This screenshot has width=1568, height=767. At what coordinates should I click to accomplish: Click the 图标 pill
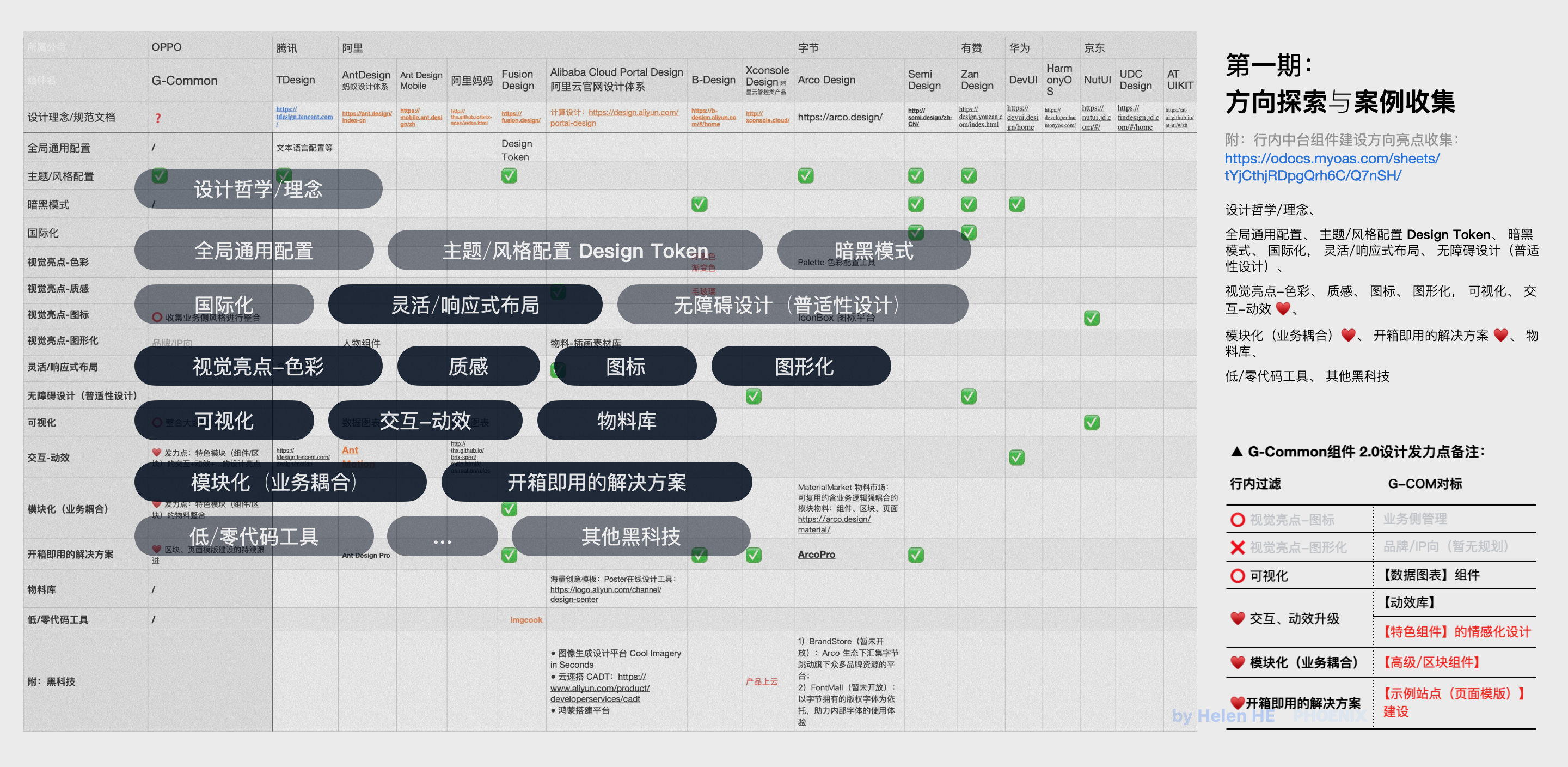626,366
